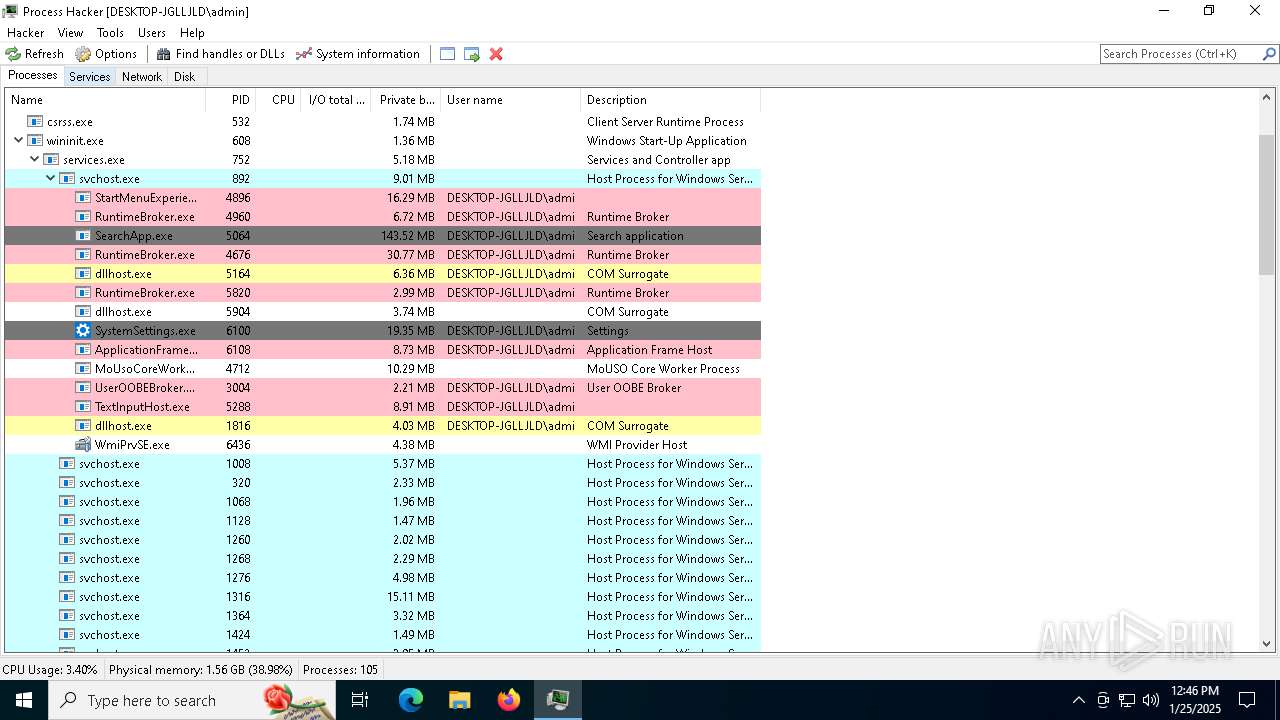Image resolution: width=1280 pixels, height=720 pixels.
Task: Click the volume tray icon
Action: (x=1151, y=700)
